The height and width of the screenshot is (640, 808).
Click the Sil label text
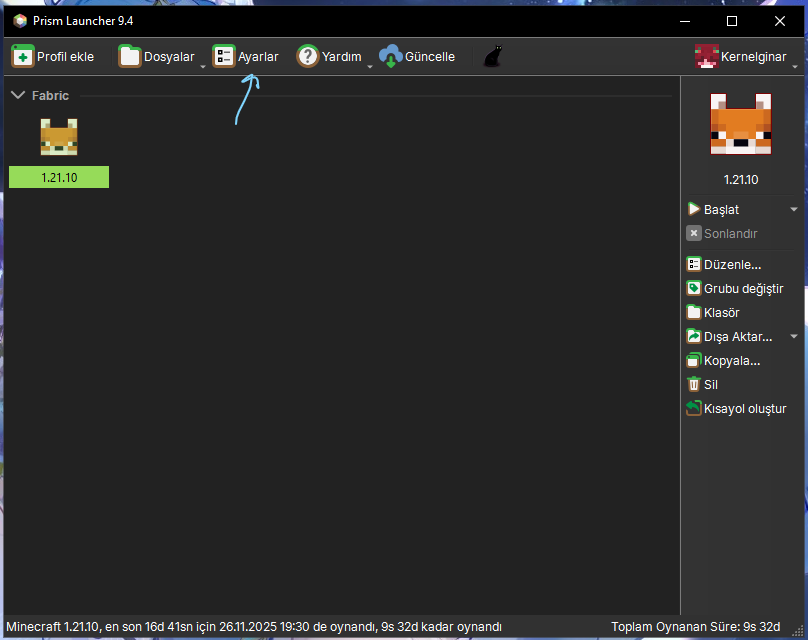[x=711, y=384]
